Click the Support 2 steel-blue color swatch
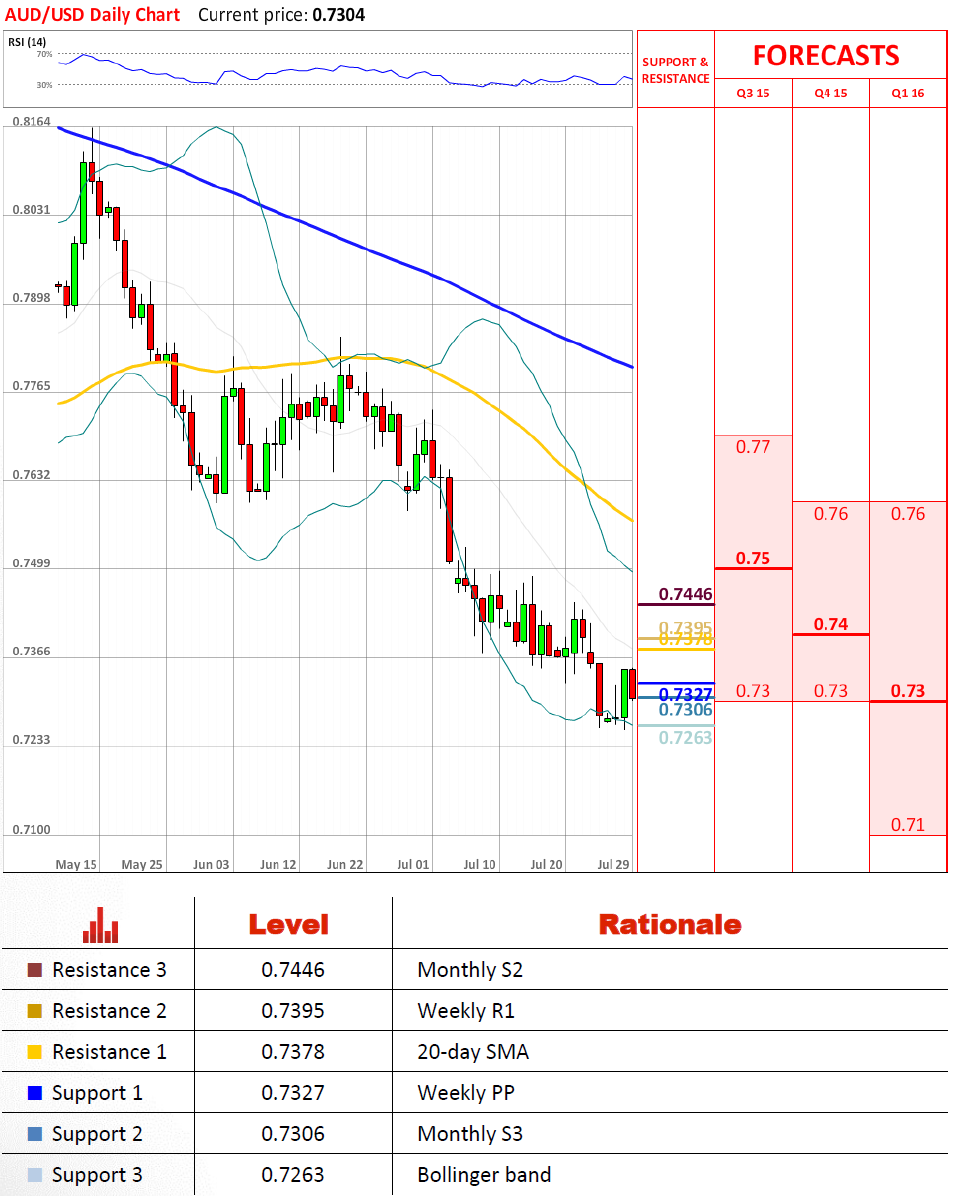The image size is (961, 1196). (34, 1134)
